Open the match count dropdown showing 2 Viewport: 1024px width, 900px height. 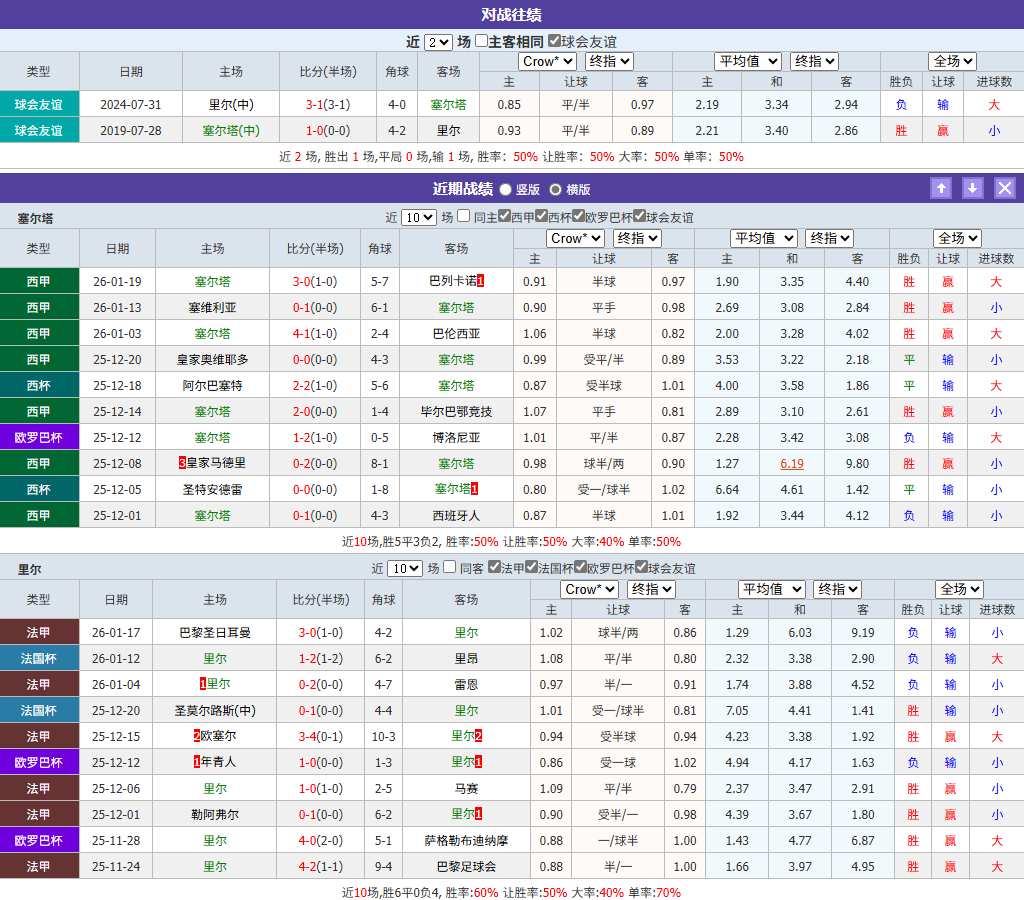pyautogui.click(x=438, y=41)
